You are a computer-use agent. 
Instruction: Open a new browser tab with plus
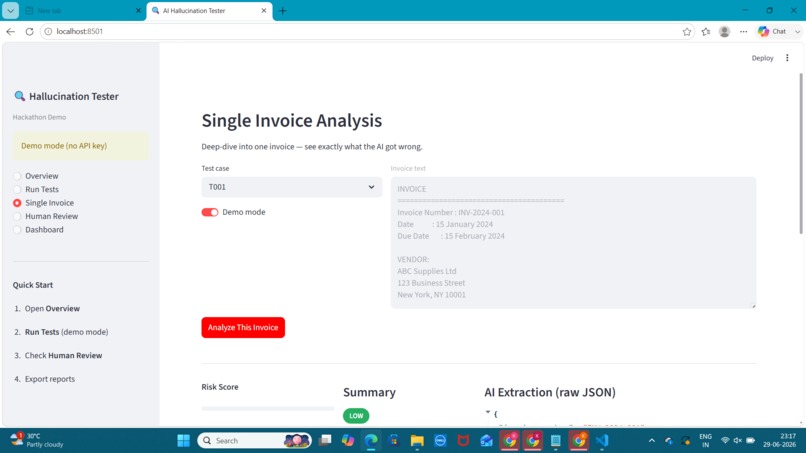pyautogui.click(x=282, y=10)
